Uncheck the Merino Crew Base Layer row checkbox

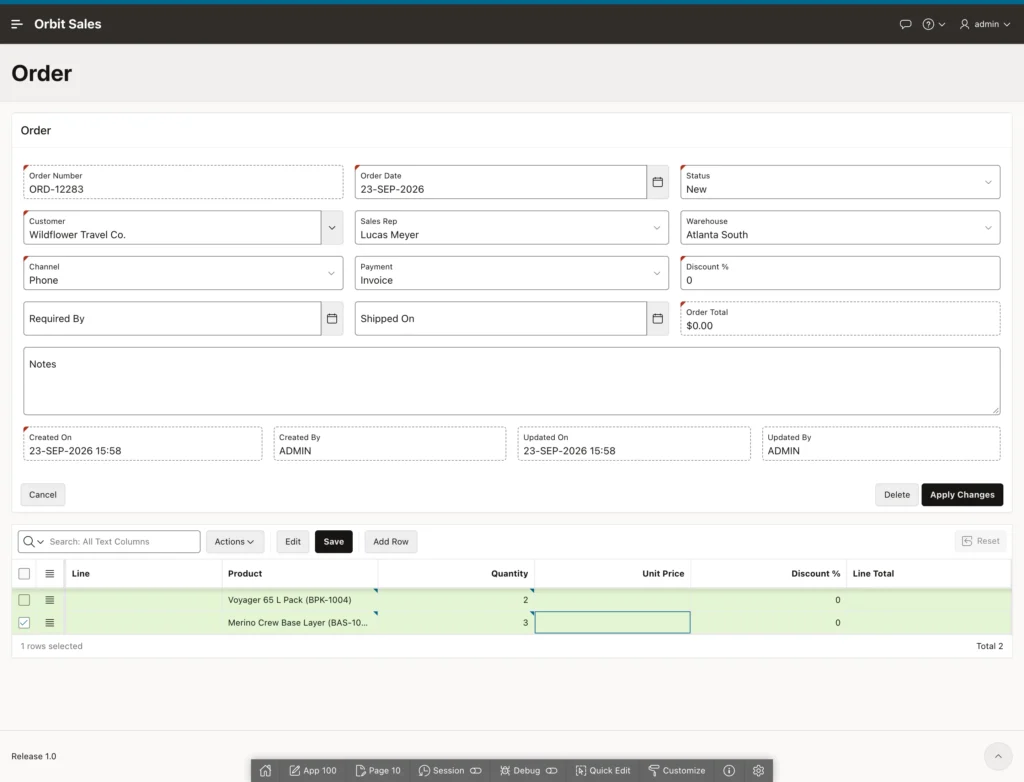click(x=24, y=623)
